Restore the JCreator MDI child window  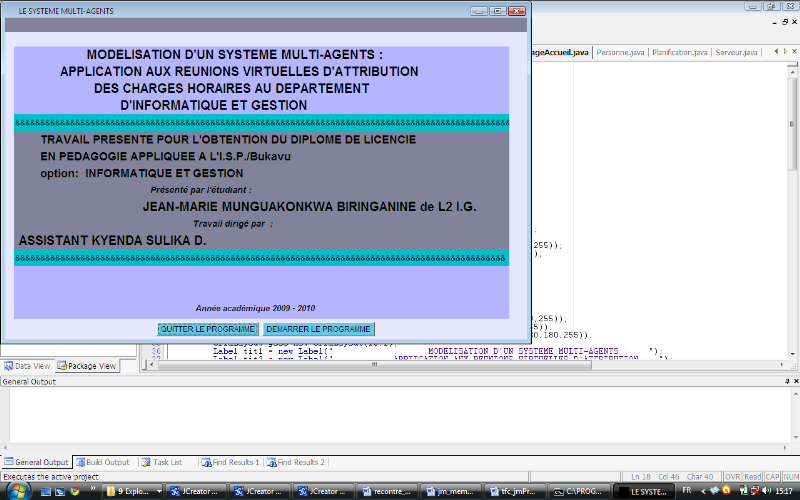tap(785, 22)
